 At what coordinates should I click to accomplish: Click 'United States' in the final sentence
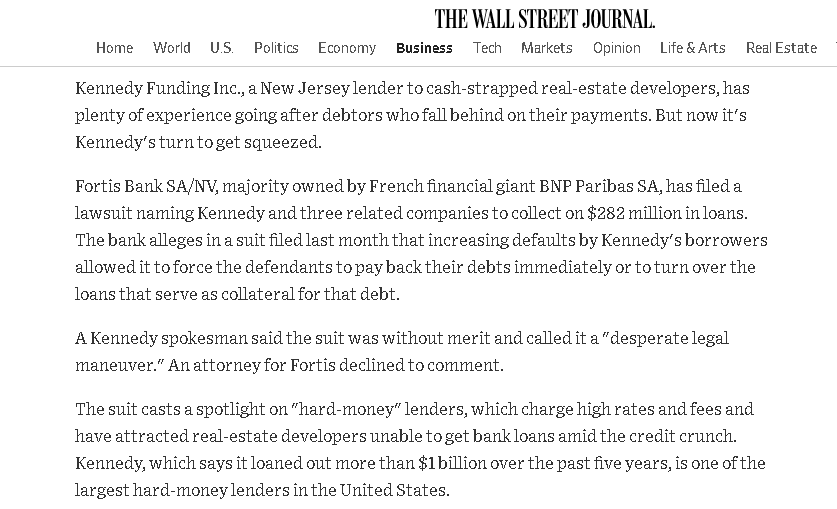point(393,490)
